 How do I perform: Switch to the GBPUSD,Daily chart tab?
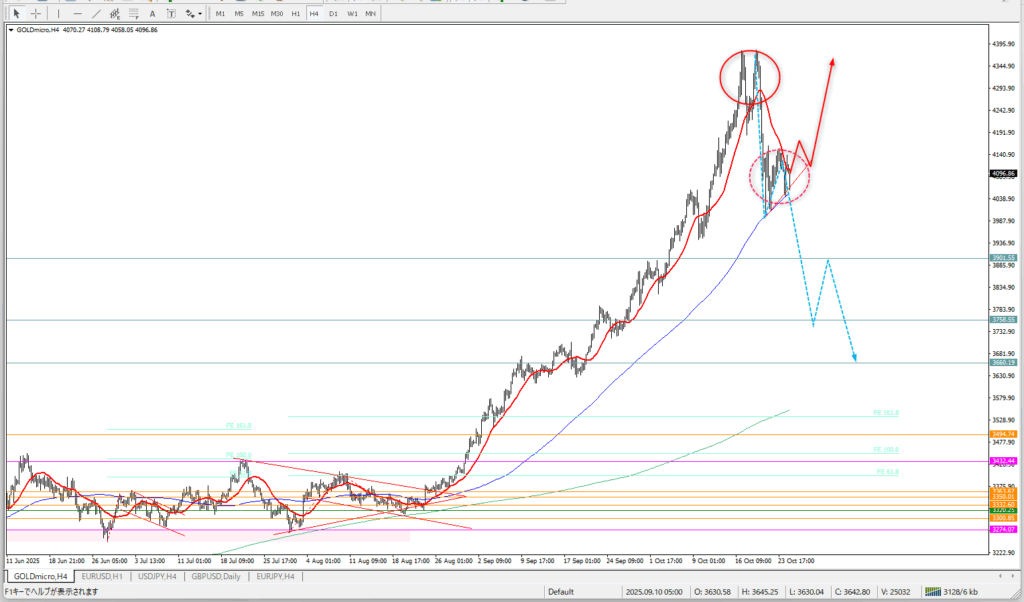tap(216, 577)
